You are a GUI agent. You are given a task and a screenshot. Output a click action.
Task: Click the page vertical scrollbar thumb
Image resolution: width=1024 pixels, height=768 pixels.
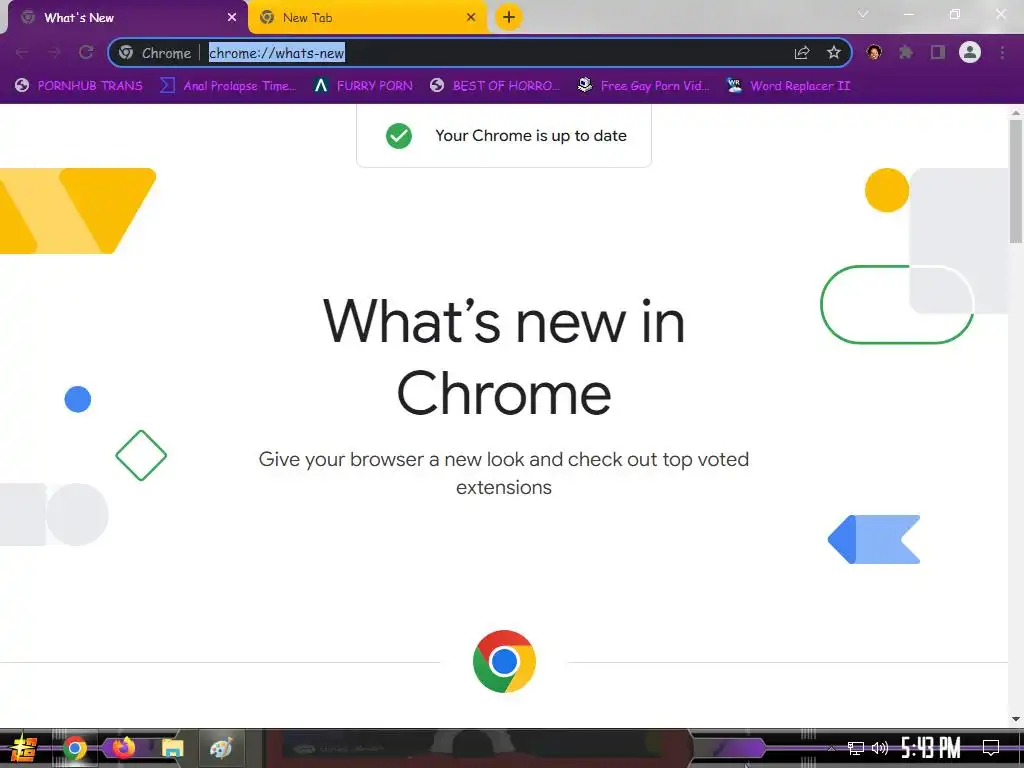click(x=1016, y=181)
